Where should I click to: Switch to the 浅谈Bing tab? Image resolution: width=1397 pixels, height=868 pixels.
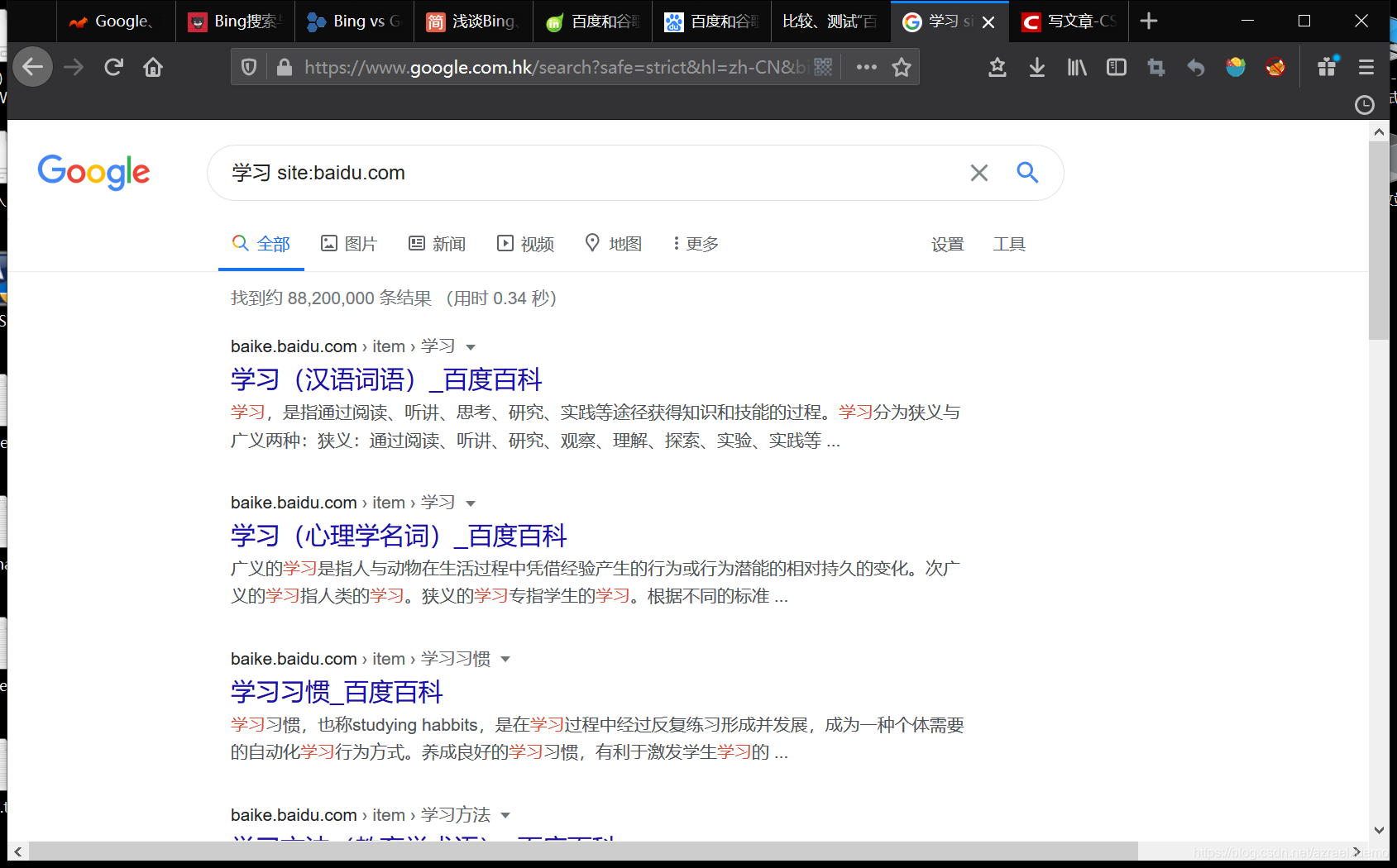point(473,21)
